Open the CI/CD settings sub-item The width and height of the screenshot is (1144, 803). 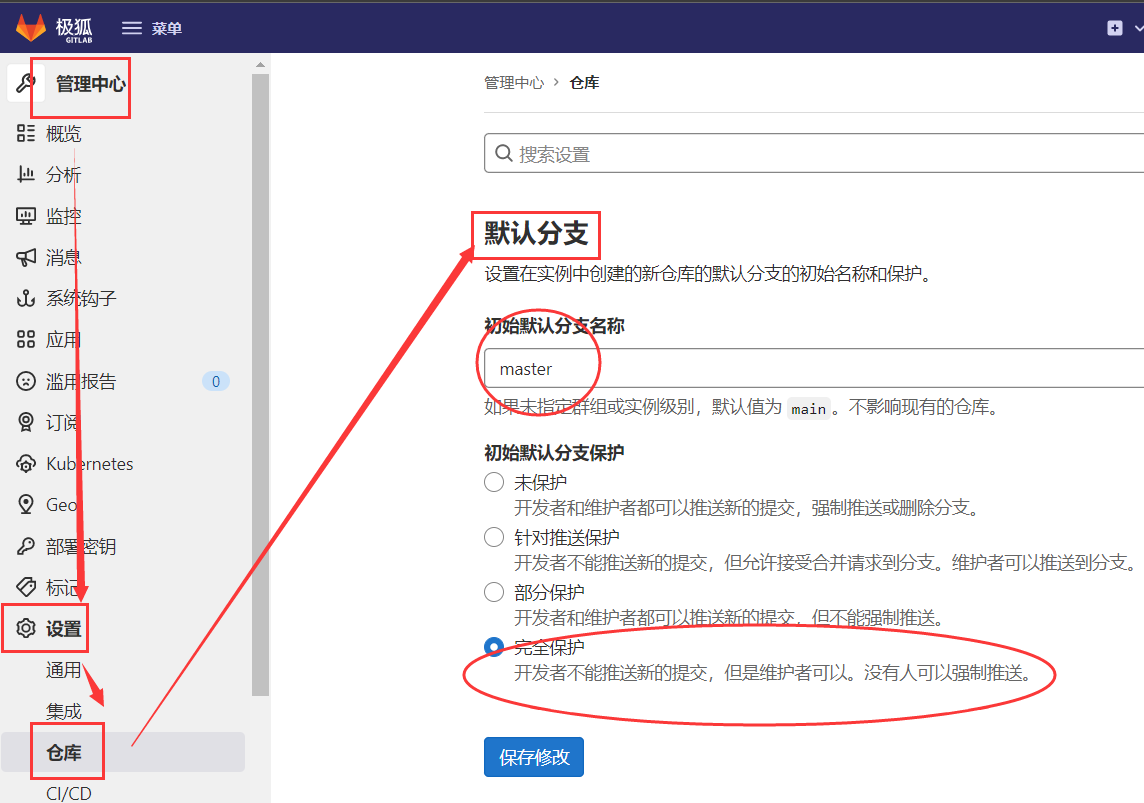click(69, 794)
